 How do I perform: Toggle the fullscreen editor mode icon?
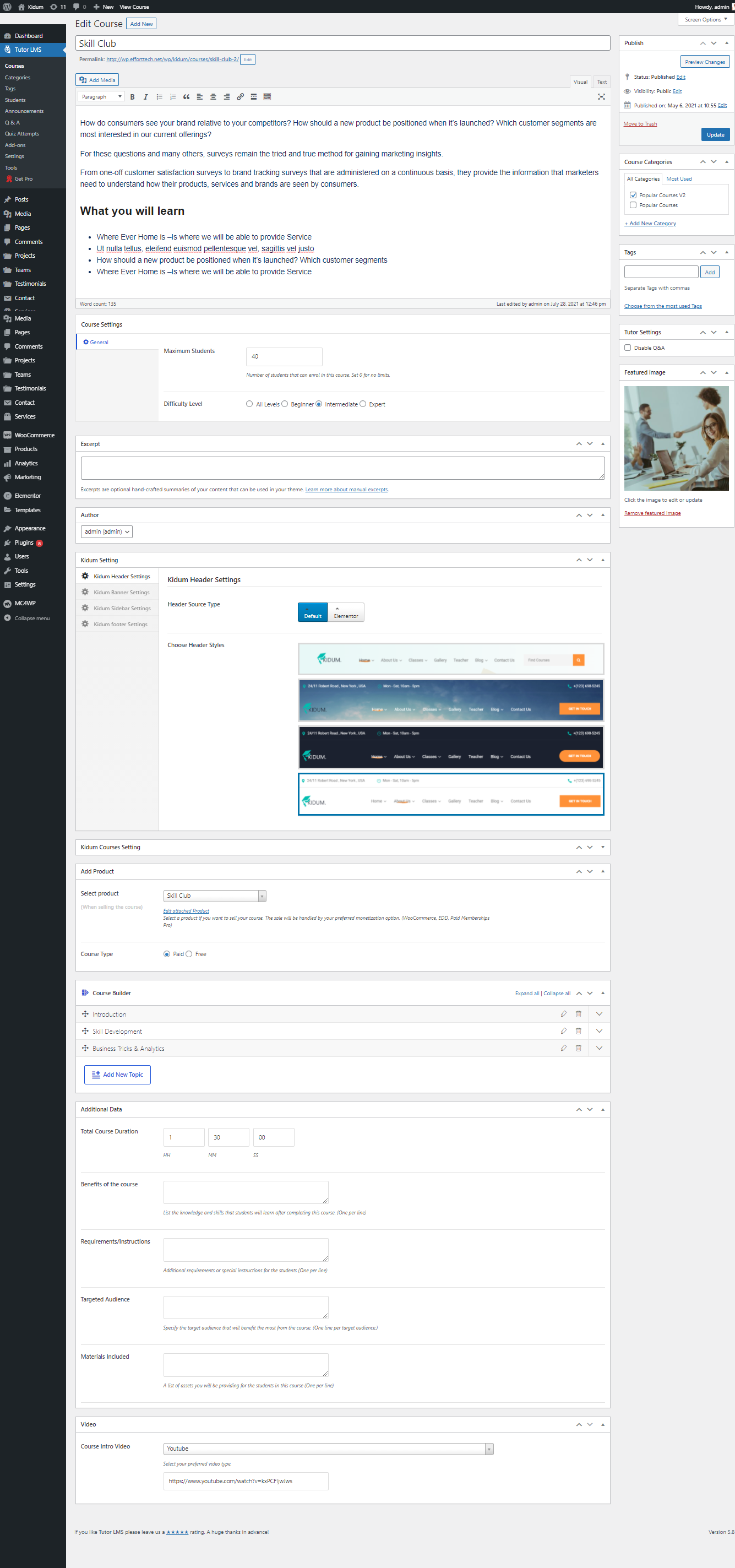pos(601,97)
